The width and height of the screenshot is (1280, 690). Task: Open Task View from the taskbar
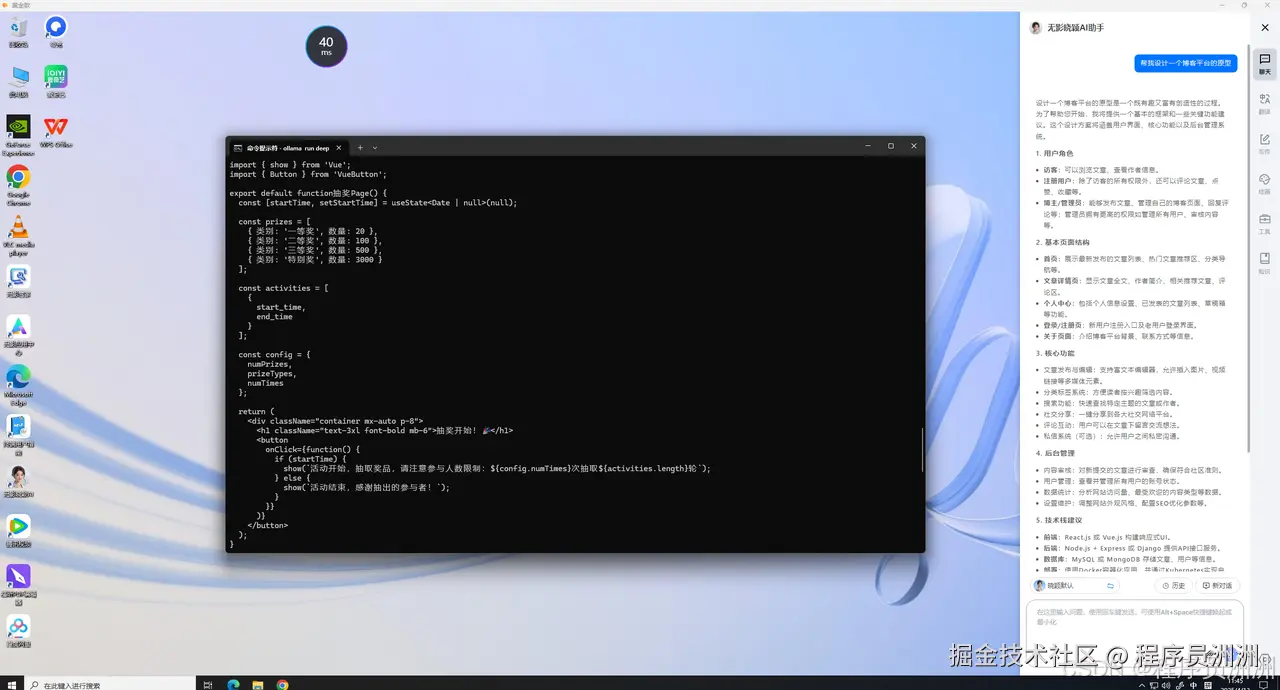pos(208,685)
